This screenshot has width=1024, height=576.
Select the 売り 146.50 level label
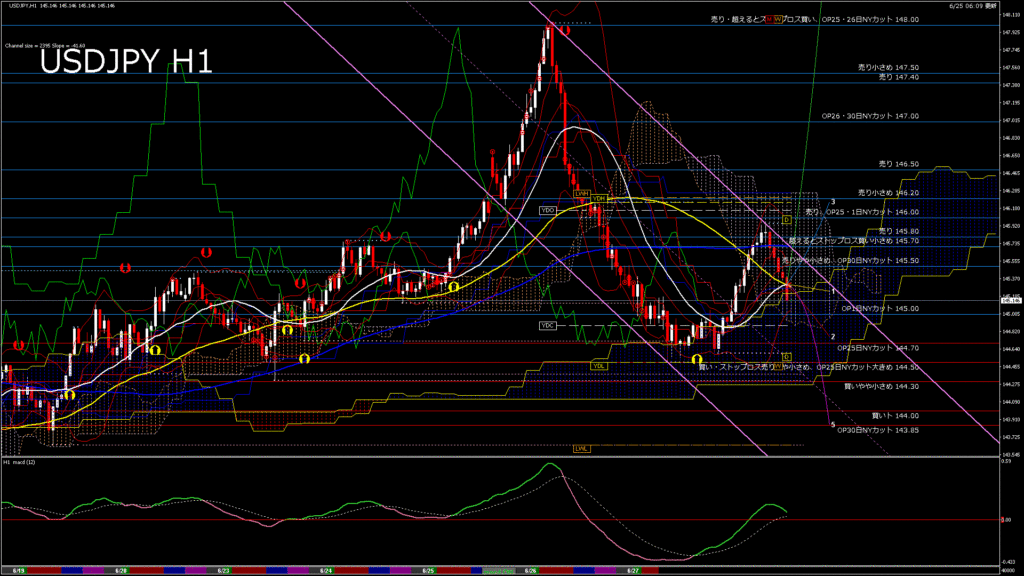[x=899, y=165]
